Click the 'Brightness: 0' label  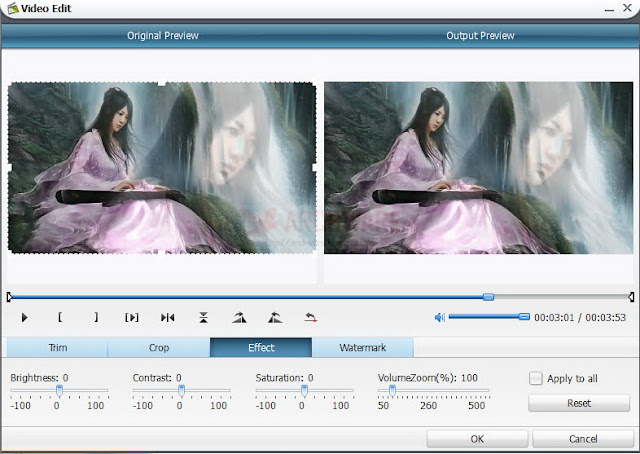[39, 378]
